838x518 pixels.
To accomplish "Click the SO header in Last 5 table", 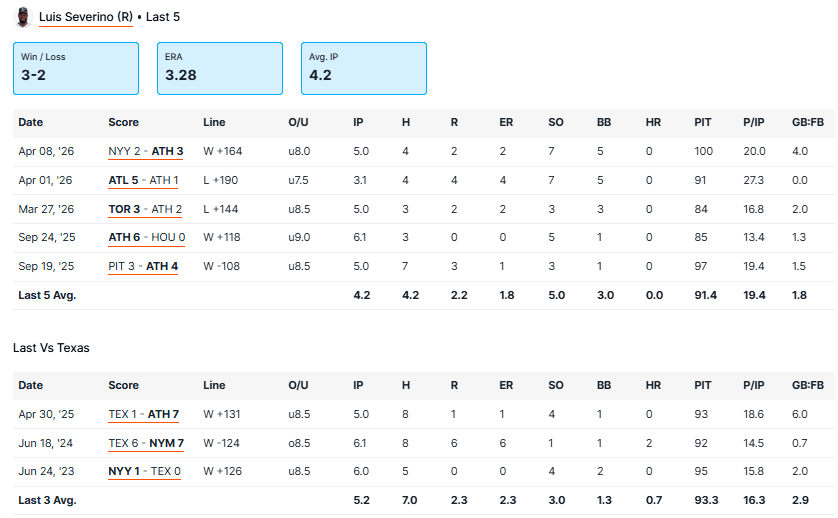I will (x=556, y=122).
